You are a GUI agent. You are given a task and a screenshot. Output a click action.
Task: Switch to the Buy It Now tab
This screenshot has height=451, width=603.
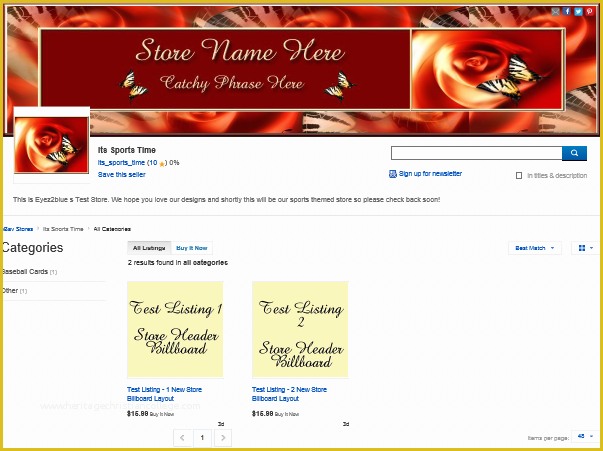click(192, 248)
